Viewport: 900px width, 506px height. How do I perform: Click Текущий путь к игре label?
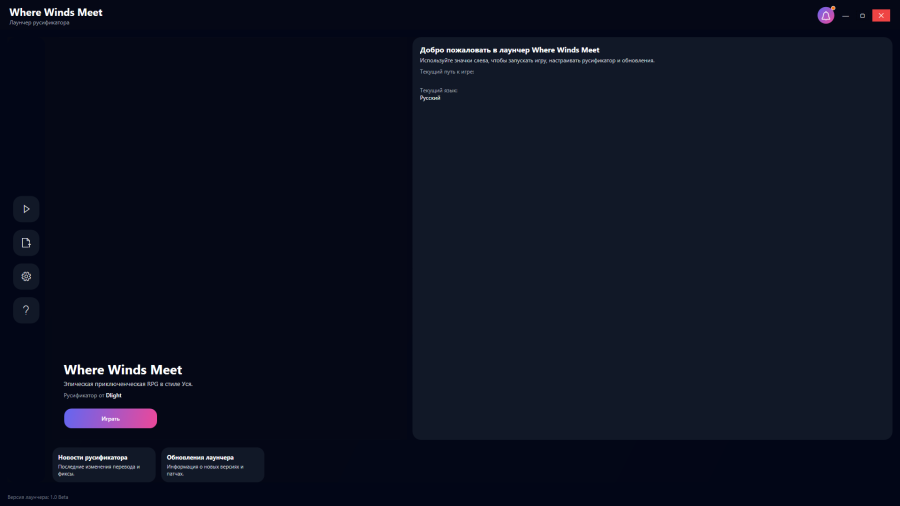[x=447, y=72]
